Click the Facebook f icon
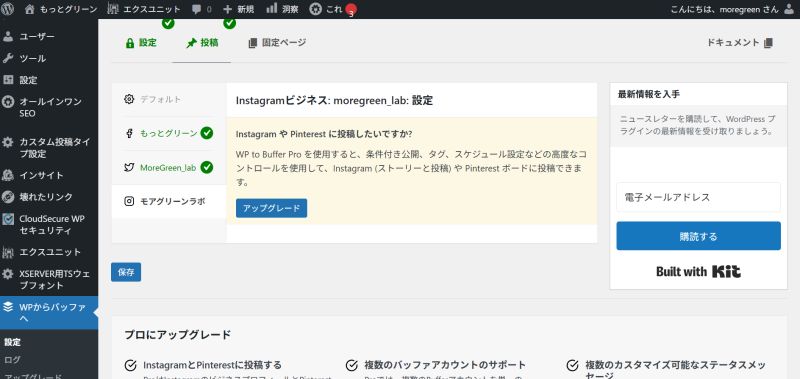The width and height of the screenshot is (800, 379). click(129, 134)
